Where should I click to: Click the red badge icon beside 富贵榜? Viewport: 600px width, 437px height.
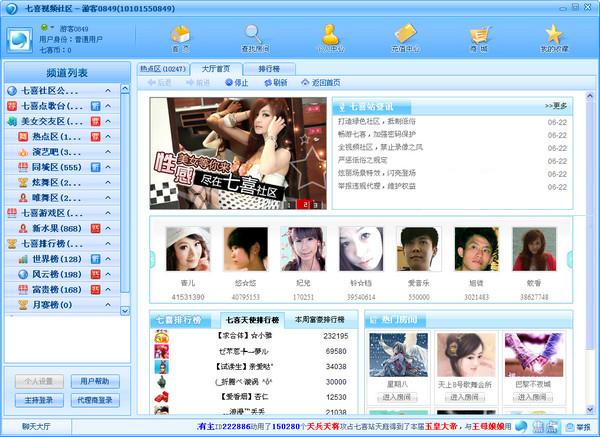click(95, 290)
